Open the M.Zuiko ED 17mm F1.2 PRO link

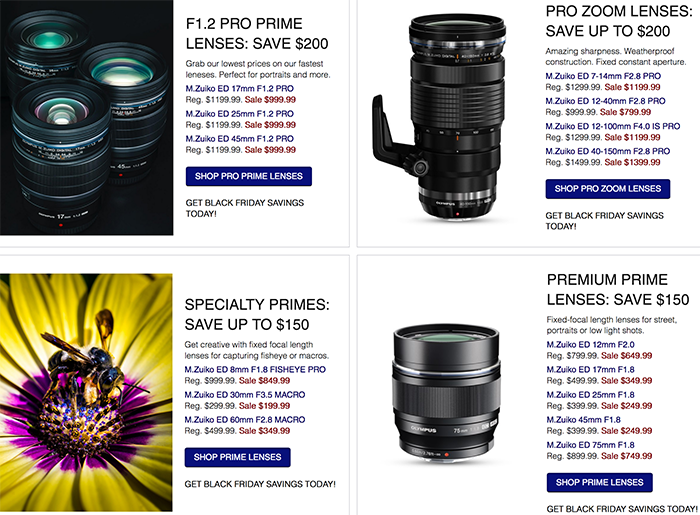click(x=239, y=87)
